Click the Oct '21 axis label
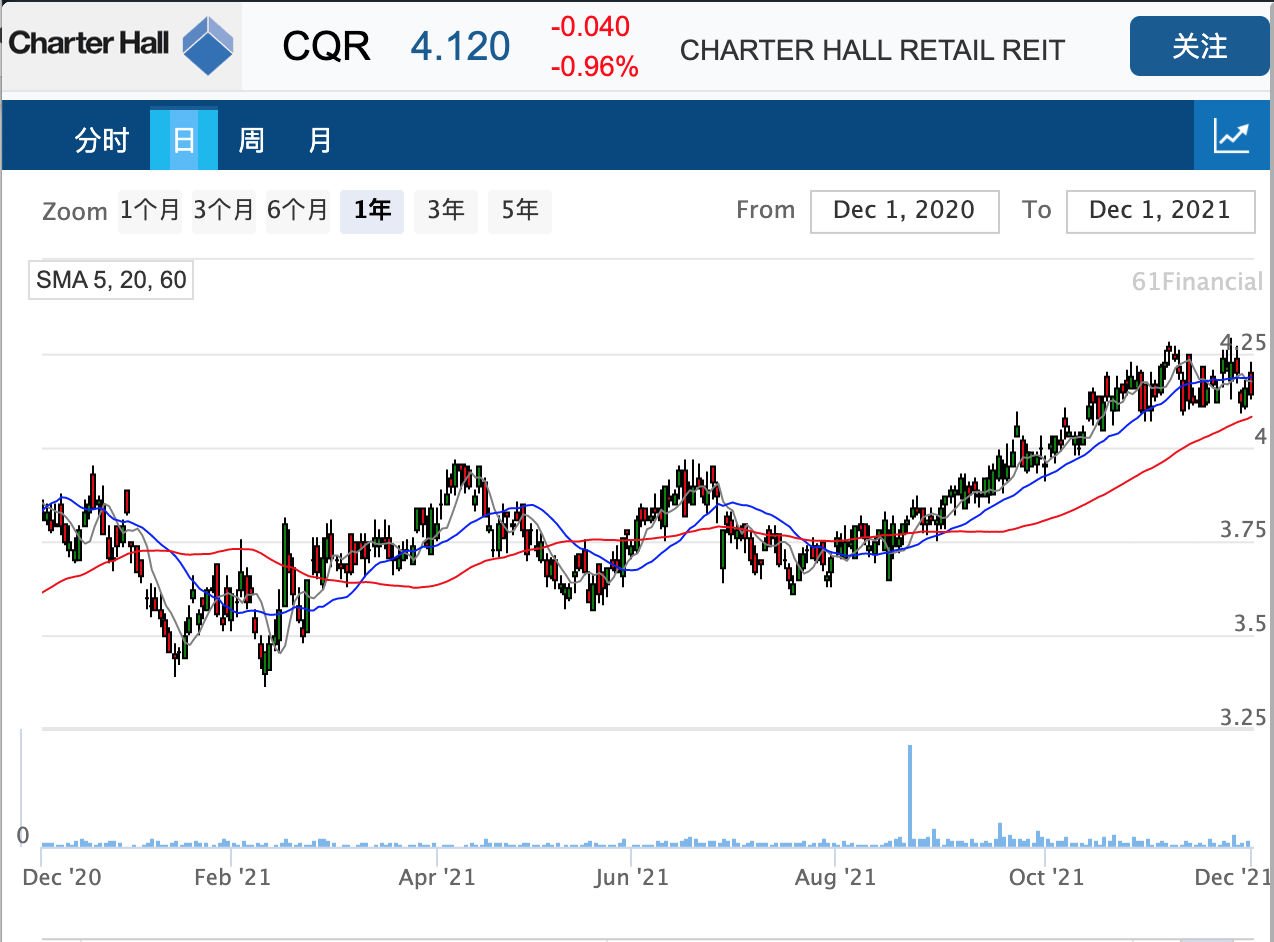This screenshot has height=942, width=1274. [1044, 878]
